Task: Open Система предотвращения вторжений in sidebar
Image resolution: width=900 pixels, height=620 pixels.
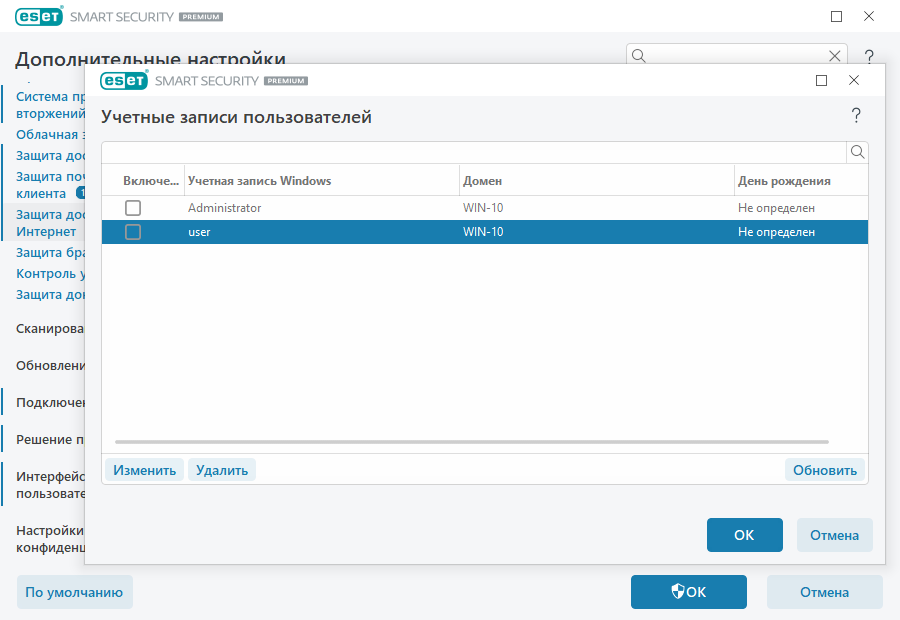Action: pyautogui.click(x=51, y=104)
